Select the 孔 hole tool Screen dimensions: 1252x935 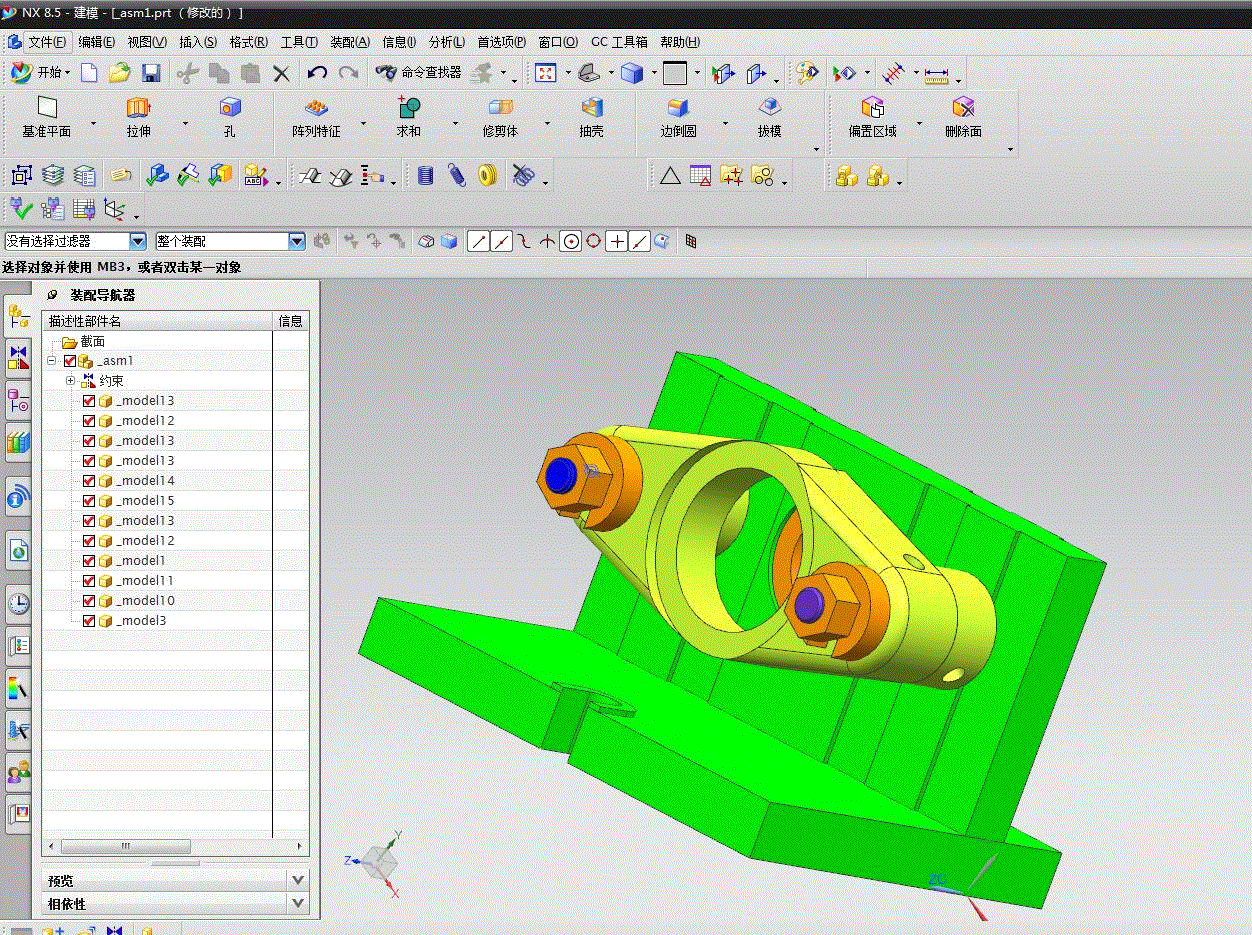[230, 118]
